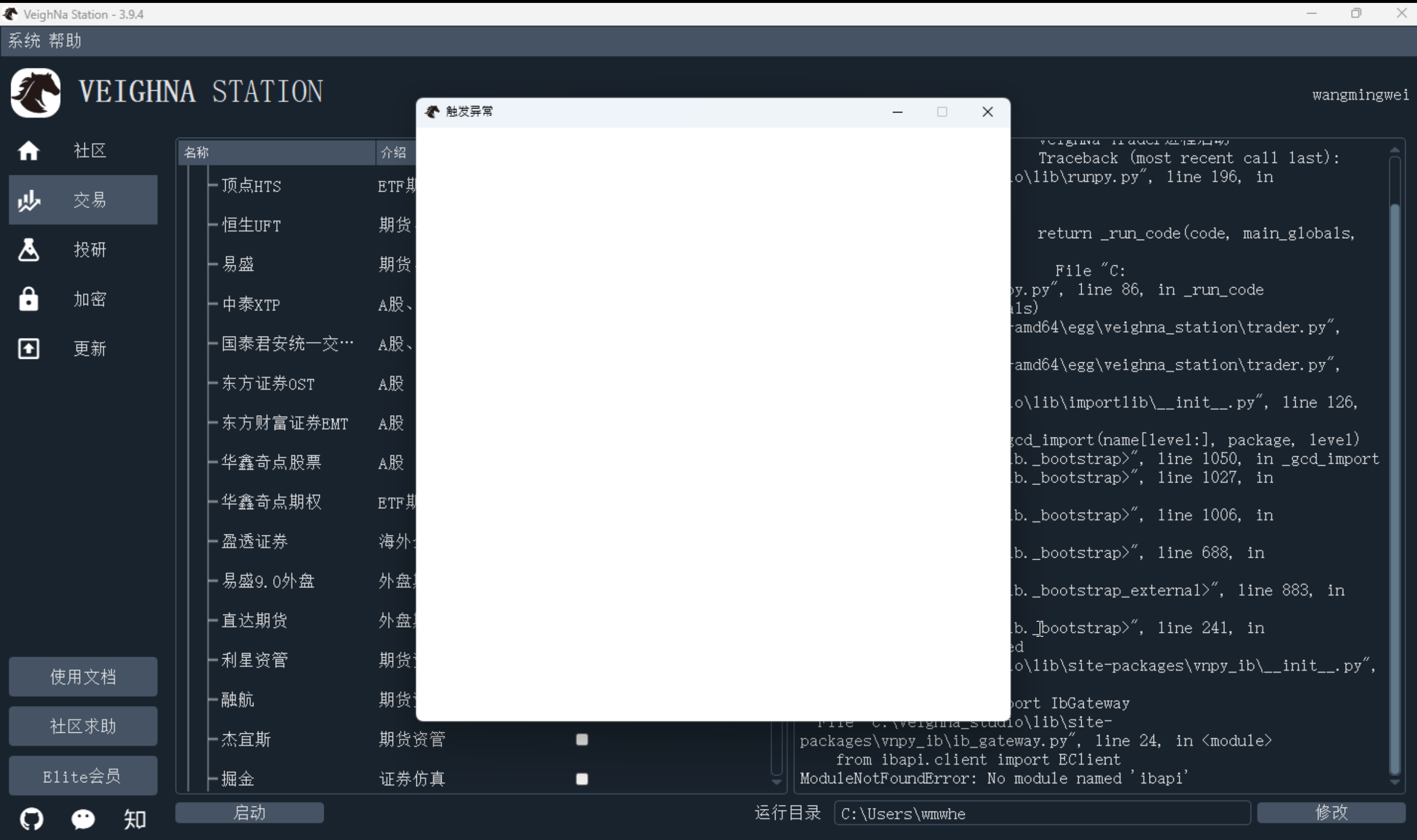This screenshot has height=840, width=1417.
Task: Click the 修改 button
Action: 1332,813
